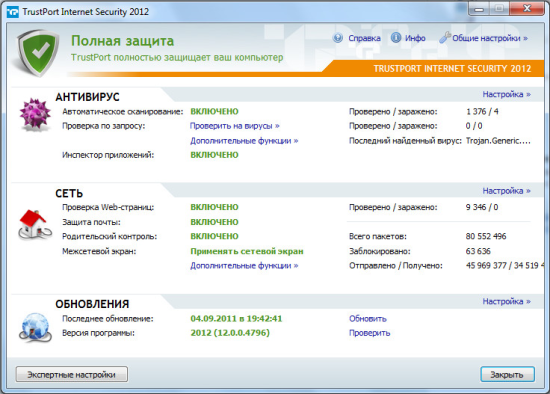This screenshot has width=550, height=394.
Task: Click the orange TRUSTPORT INTERNET SECURITY 2012 banner
Action: [452, 68]
